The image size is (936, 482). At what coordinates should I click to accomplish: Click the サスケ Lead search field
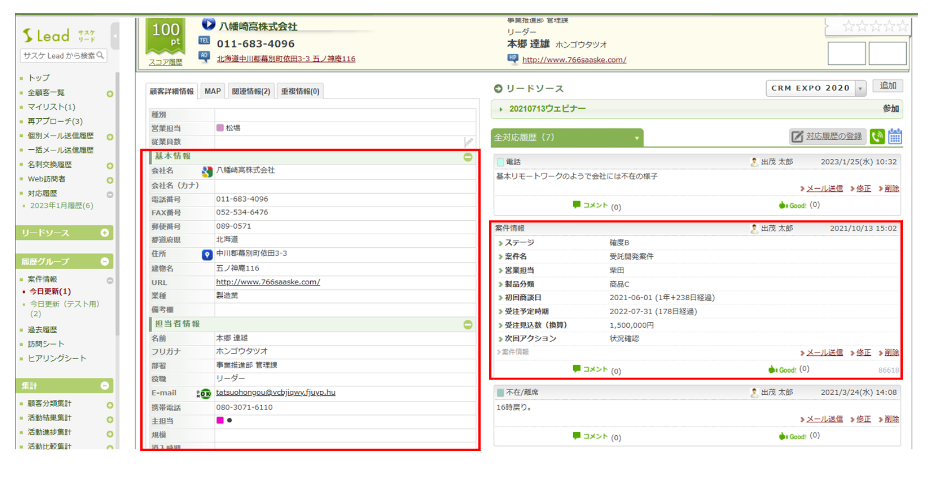pos(64,56)
